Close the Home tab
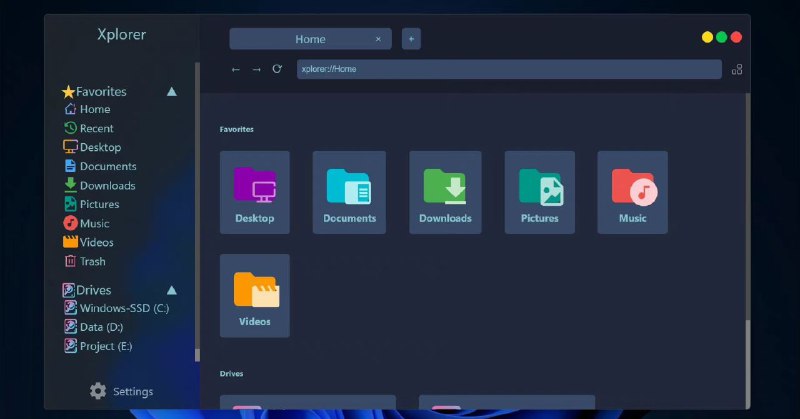Screen dimensions: 800x419 [x=378, y=39]
